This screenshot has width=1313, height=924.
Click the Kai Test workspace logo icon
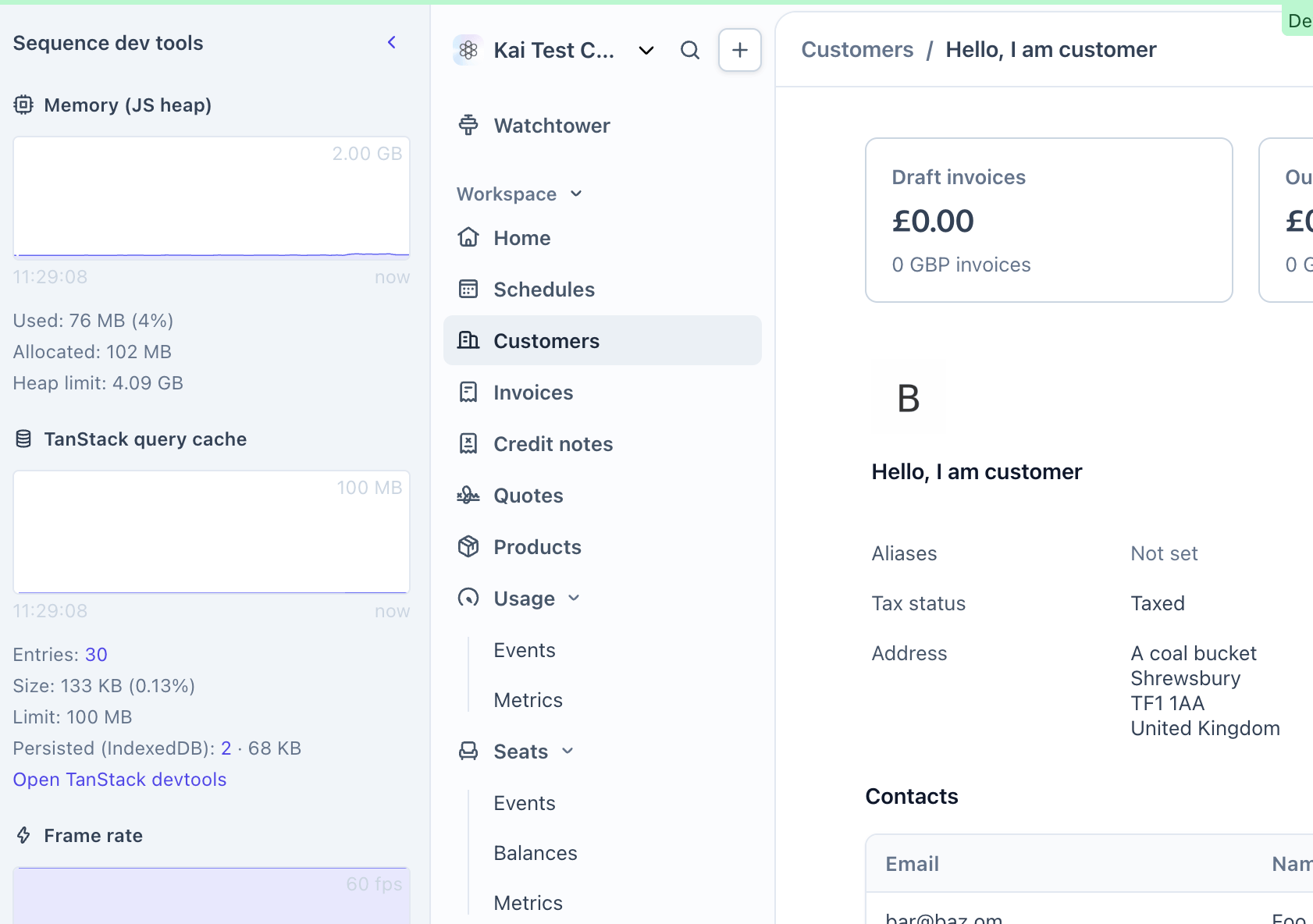click(468, 50)
